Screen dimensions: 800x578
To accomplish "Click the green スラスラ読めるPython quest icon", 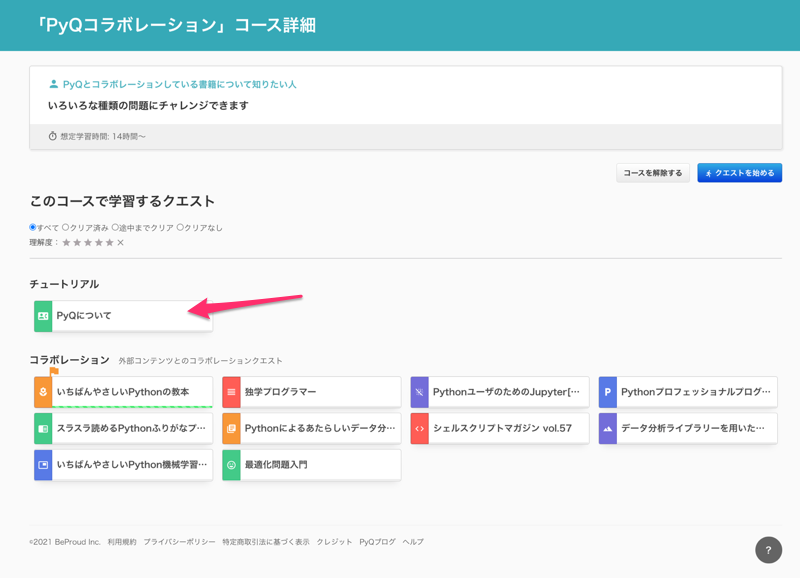I will click(x=43, y=428).
